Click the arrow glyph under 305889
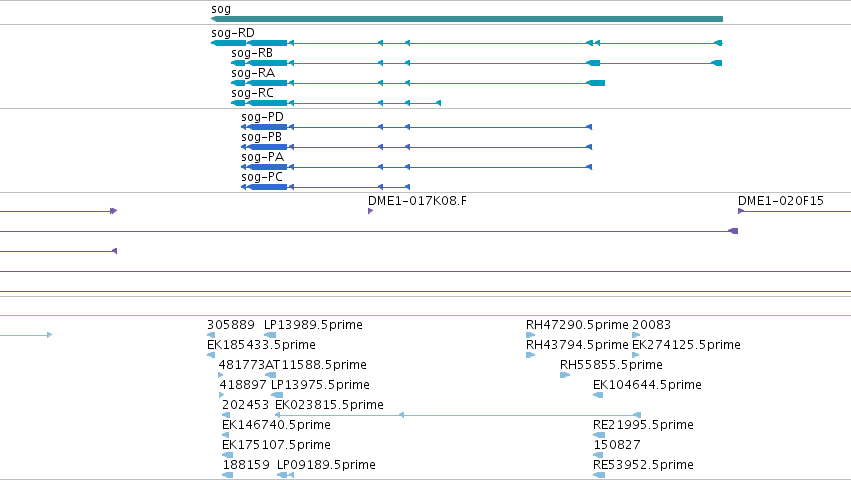 click(x=211, y=335)
